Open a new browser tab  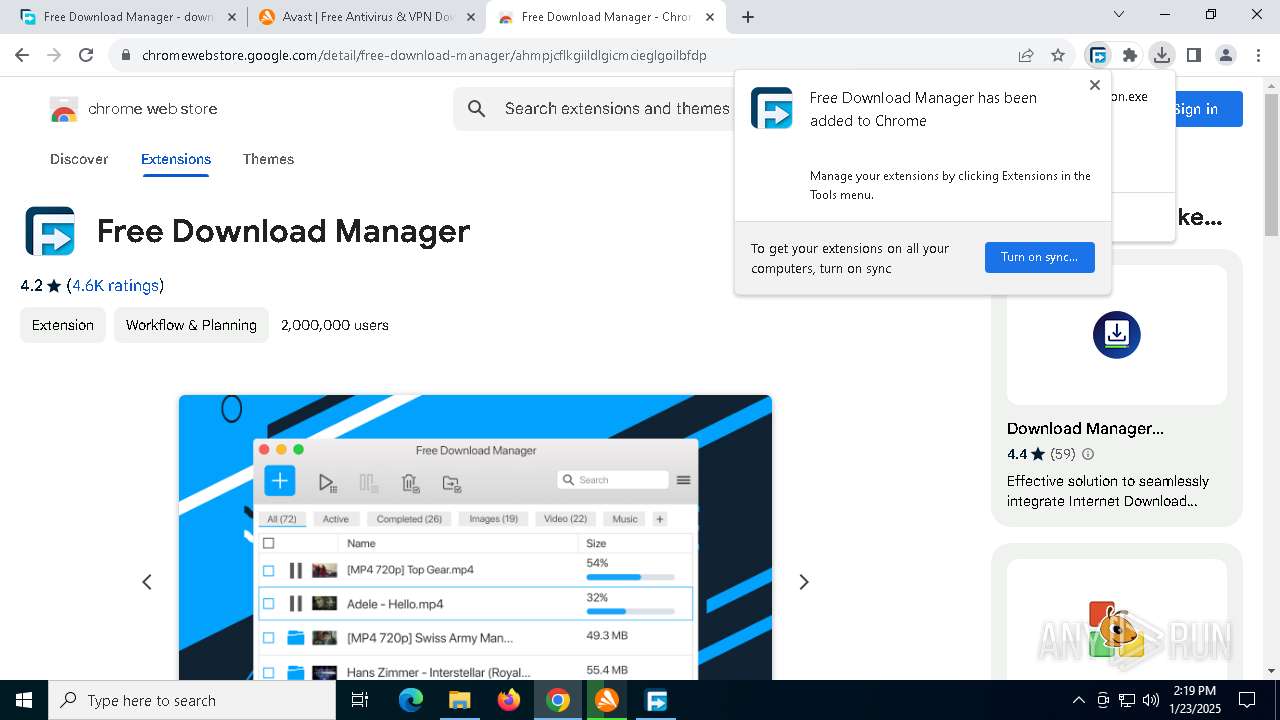coord(748,17)
